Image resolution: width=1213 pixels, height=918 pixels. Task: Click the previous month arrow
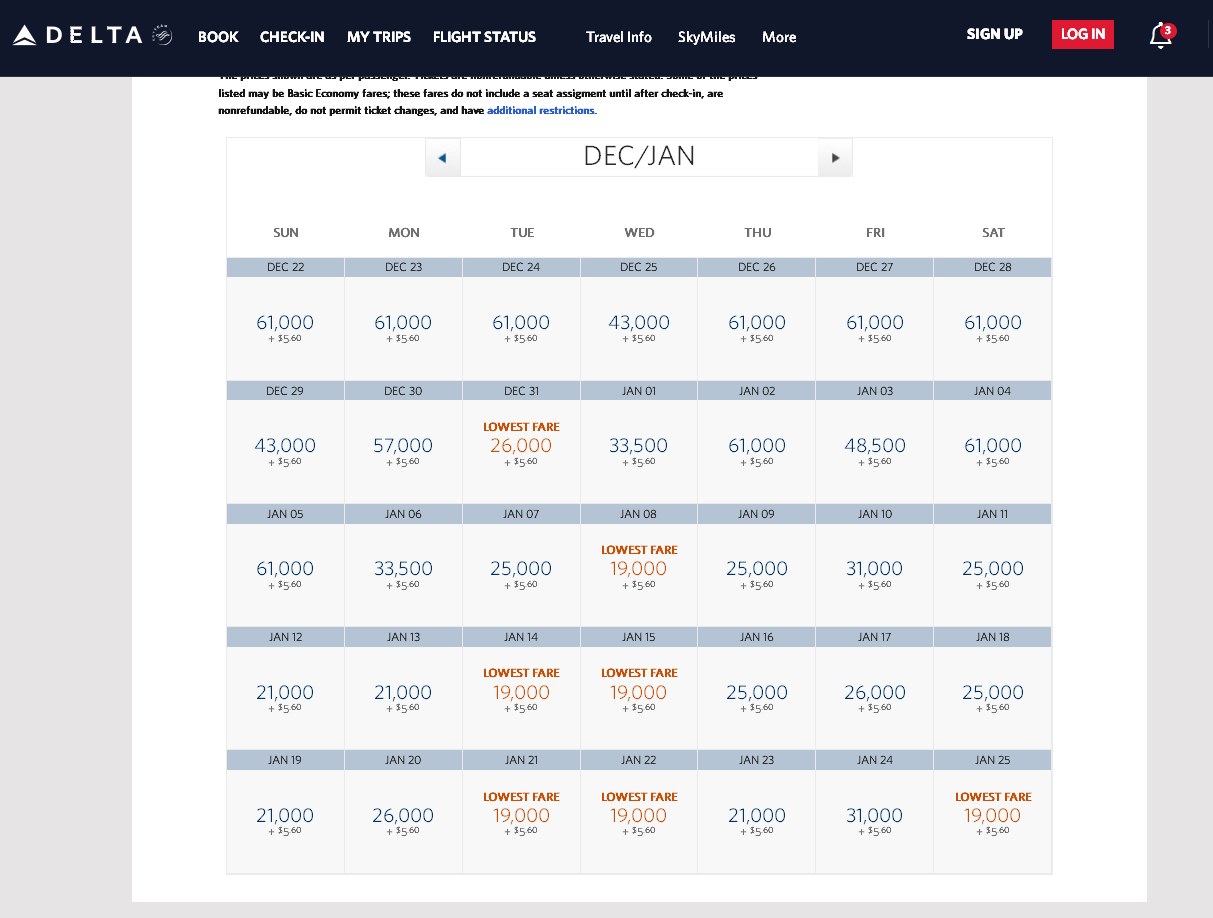[x=443, y=157]
